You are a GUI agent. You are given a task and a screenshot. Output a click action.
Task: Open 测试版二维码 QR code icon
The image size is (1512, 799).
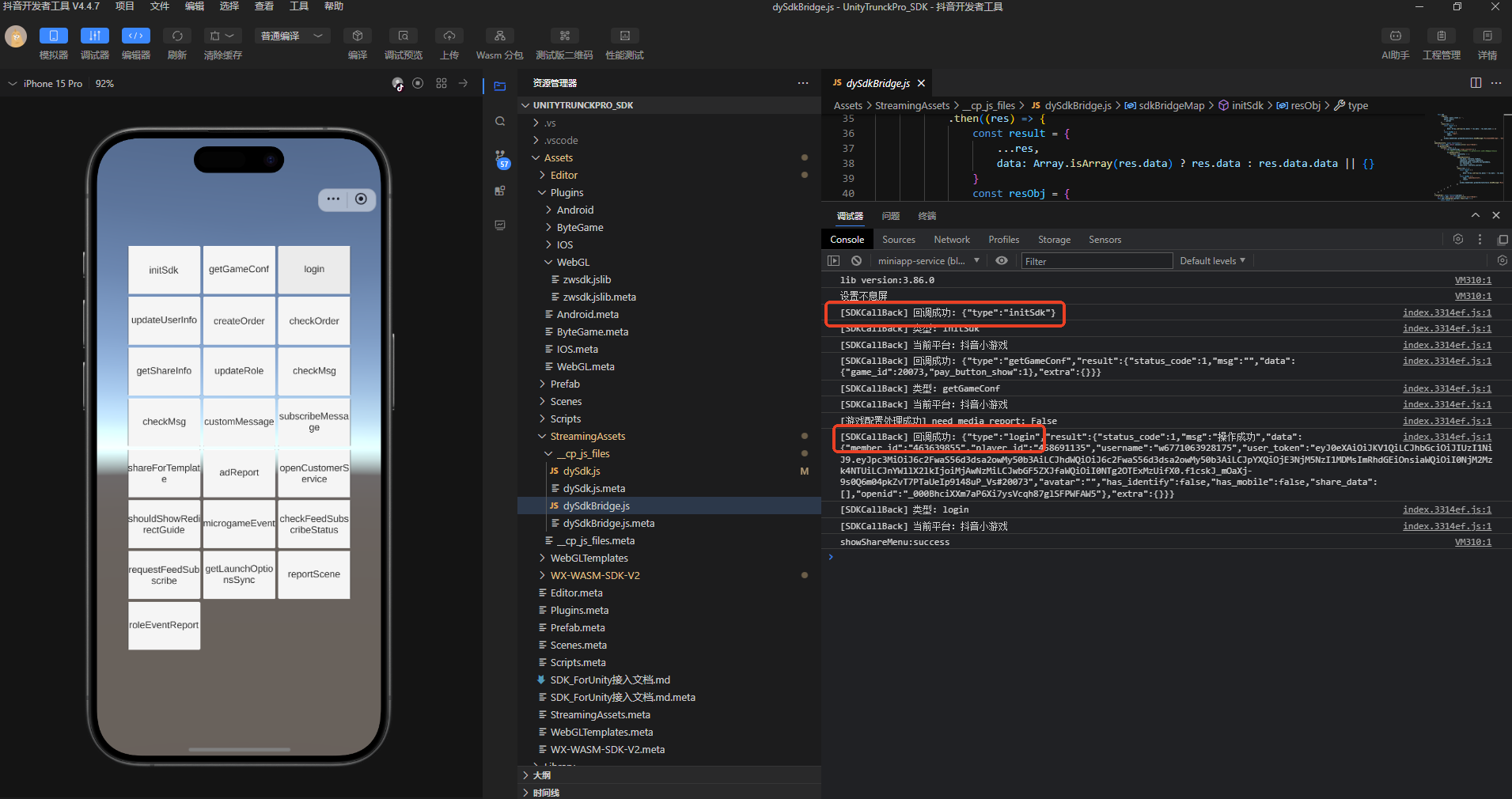click(x=564, y=36)
